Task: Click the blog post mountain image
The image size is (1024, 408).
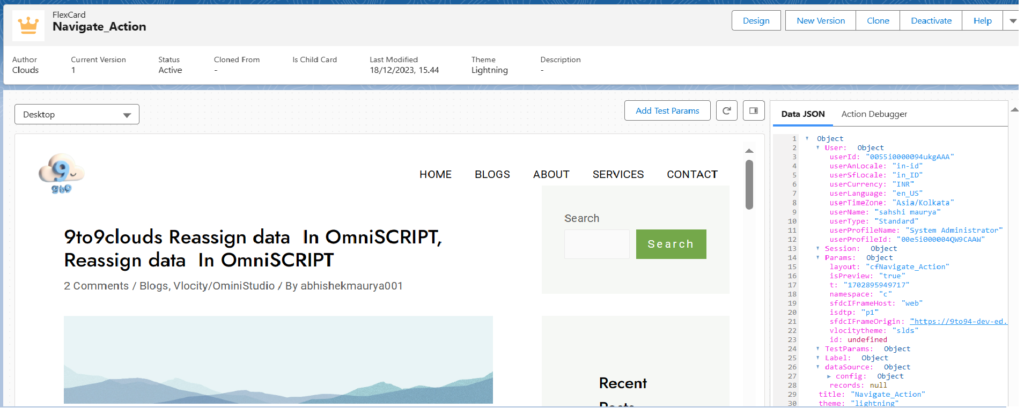Action: (x=278, y=360)
